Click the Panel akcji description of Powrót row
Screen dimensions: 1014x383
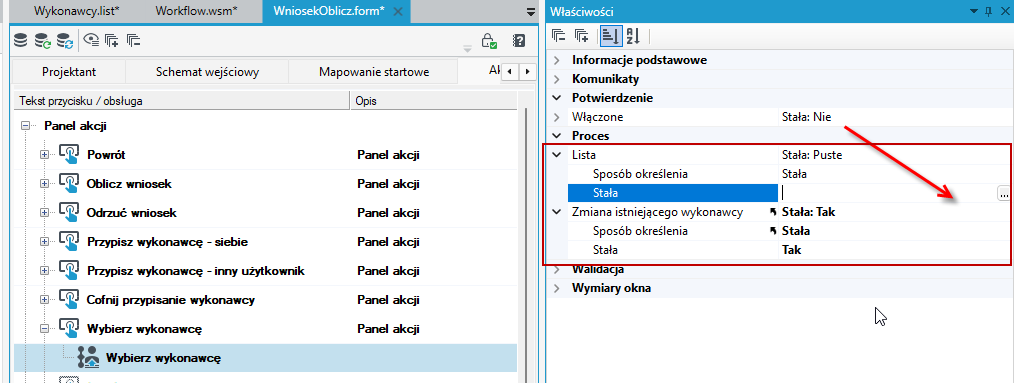(389, 155)
